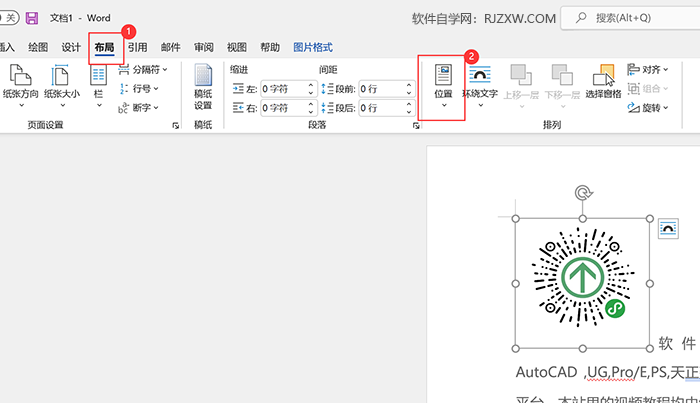
Task: Decrease right indent with down stepper
Action: click(311, 112)
